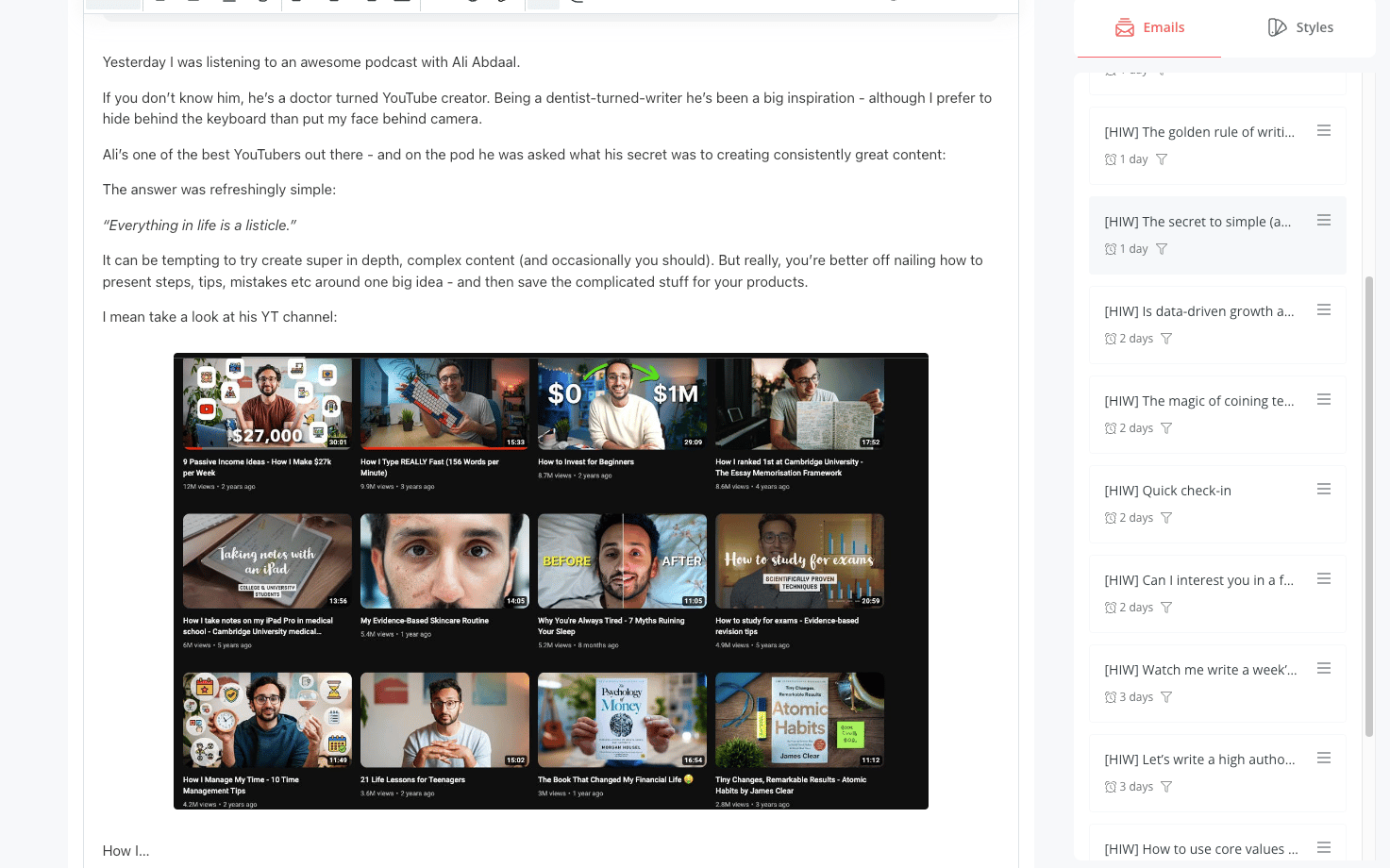Select the embedded YouTube channel screenshot image
The width and height of the screenshot is (1390, 868).
click(x=551, y=581)
